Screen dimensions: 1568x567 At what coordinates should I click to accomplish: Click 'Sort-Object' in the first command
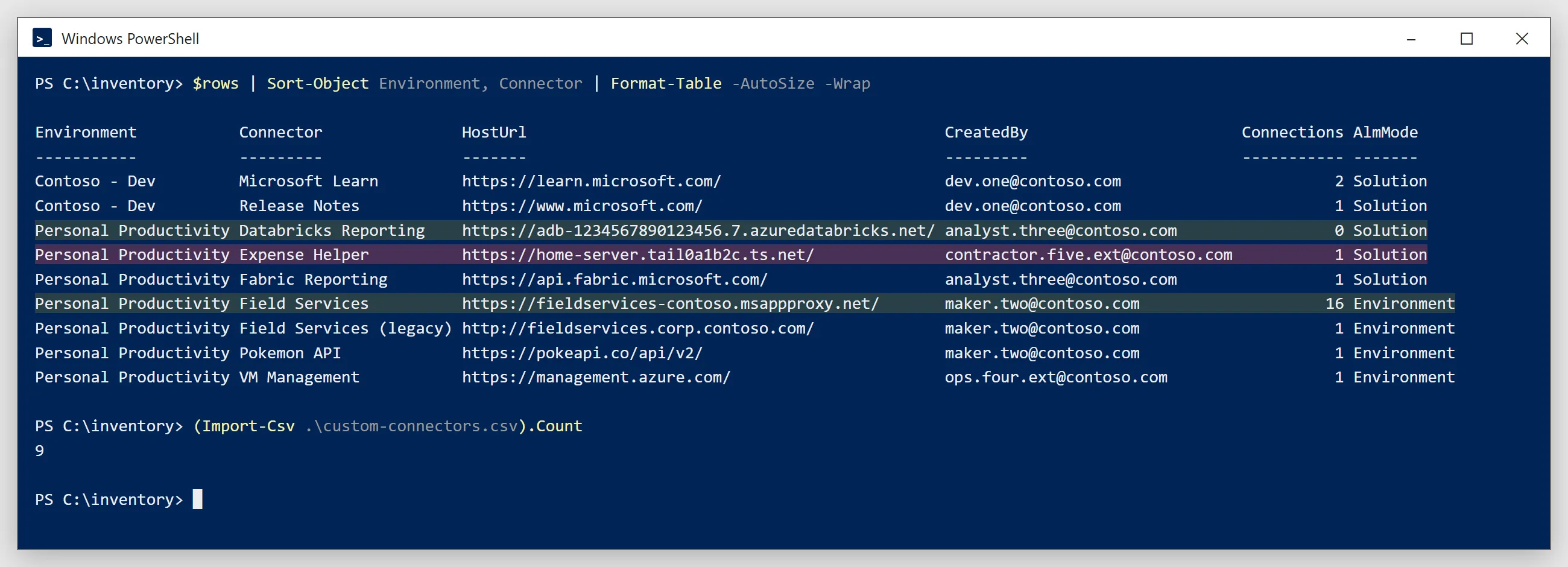[x=318, y=83]
